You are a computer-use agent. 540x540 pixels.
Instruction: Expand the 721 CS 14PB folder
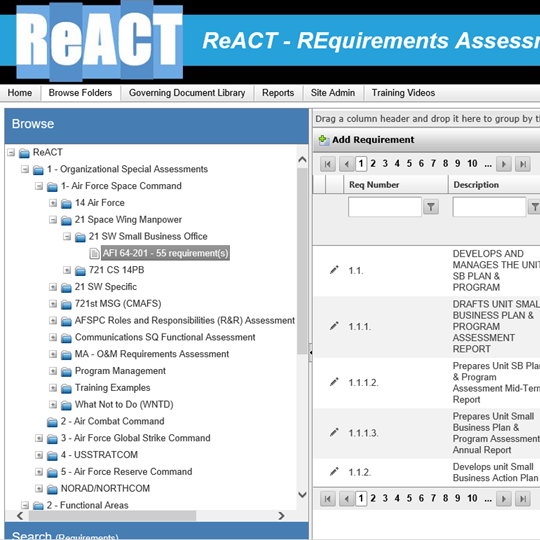[67, 270]
